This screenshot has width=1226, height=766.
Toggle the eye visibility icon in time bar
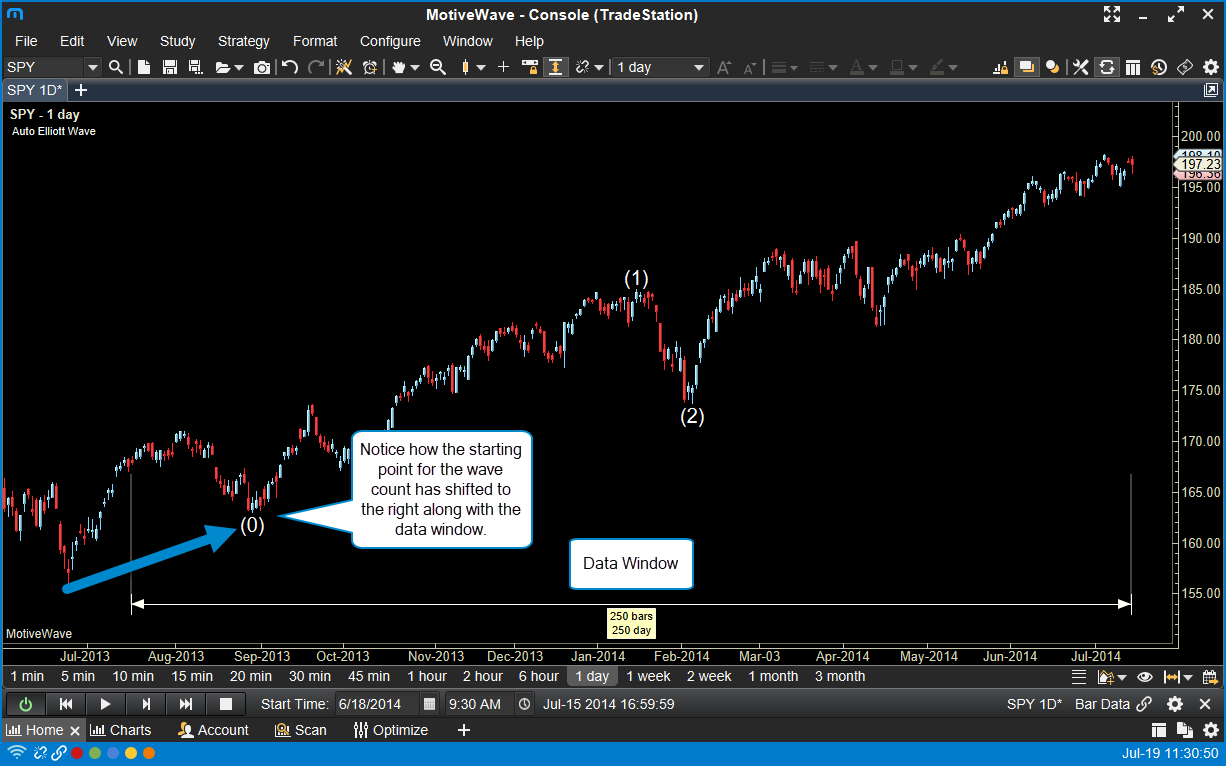[x=1145, y=677]
